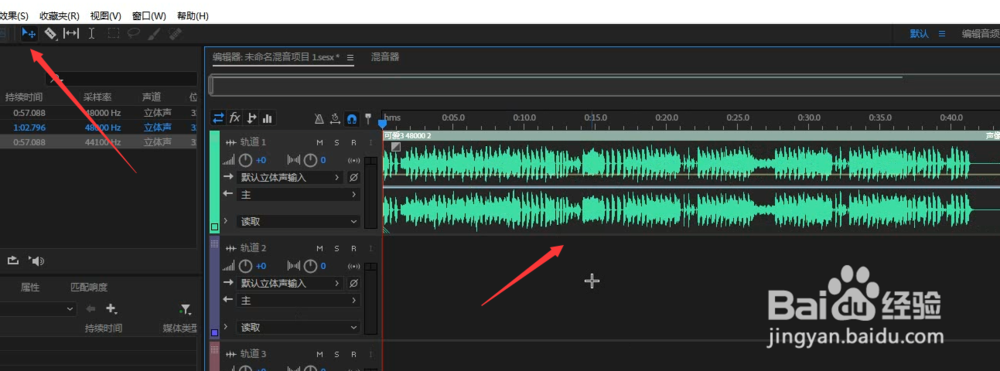Toggle the metronome

pos(319,119)
